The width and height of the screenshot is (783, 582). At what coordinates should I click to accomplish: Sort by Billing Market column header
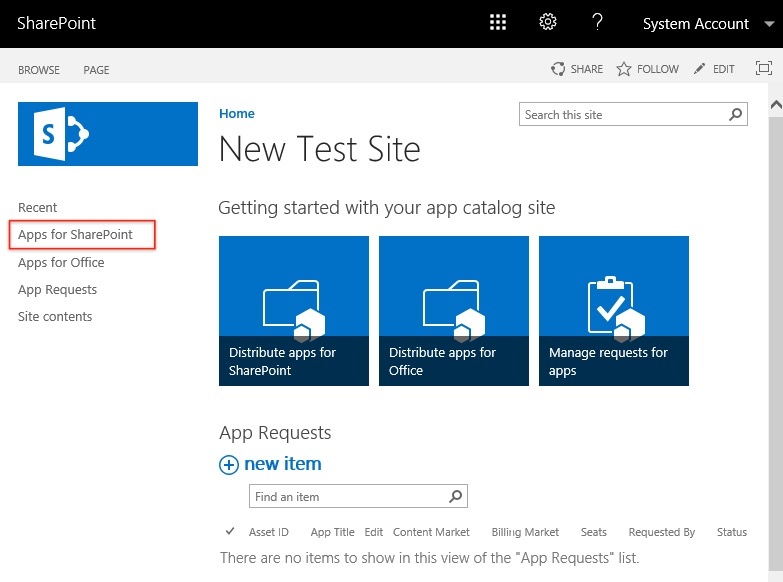tap(525, 532)
